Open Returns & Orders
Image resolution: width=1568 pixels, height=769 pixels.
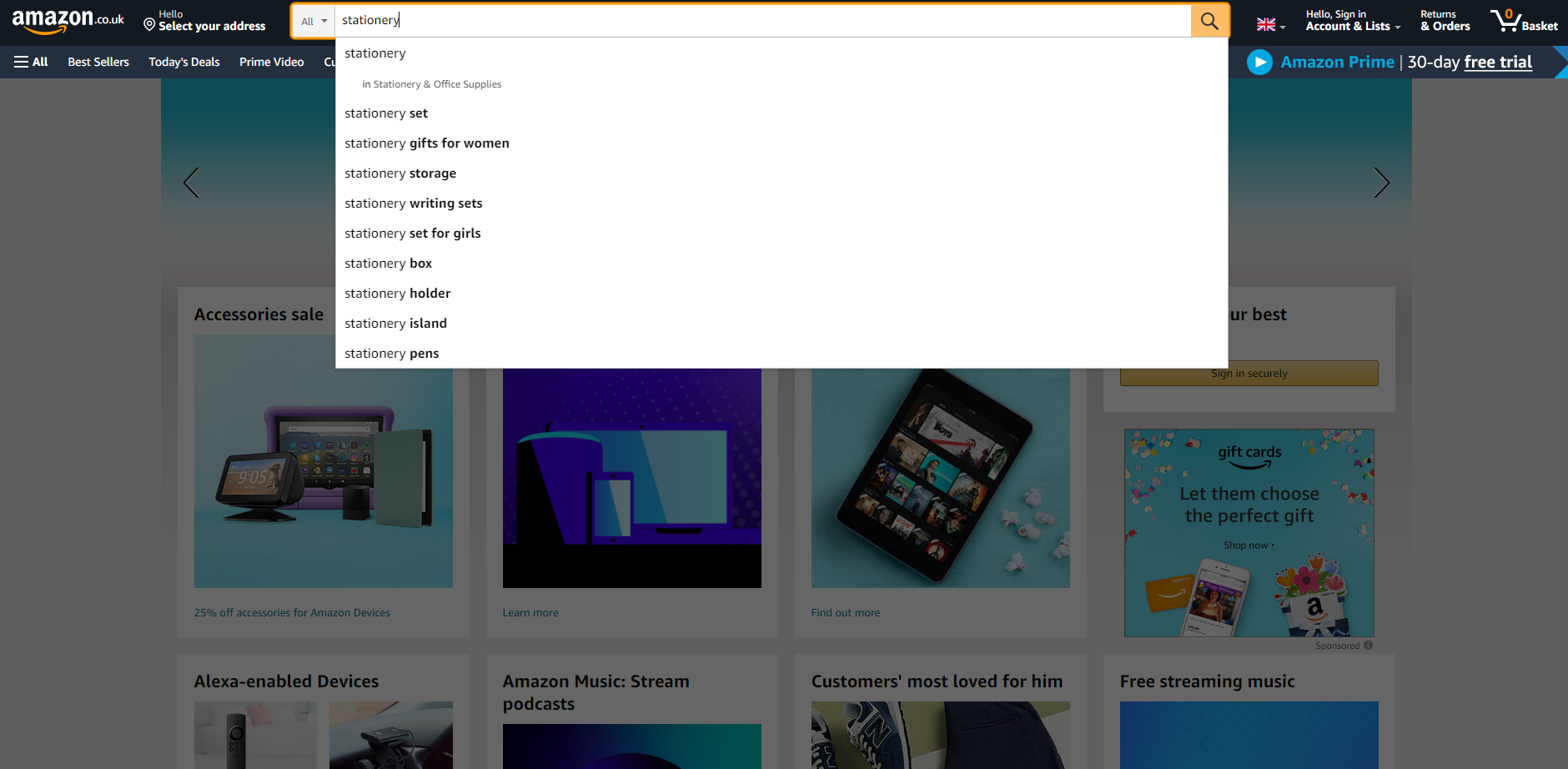[x=1445, y=21]
